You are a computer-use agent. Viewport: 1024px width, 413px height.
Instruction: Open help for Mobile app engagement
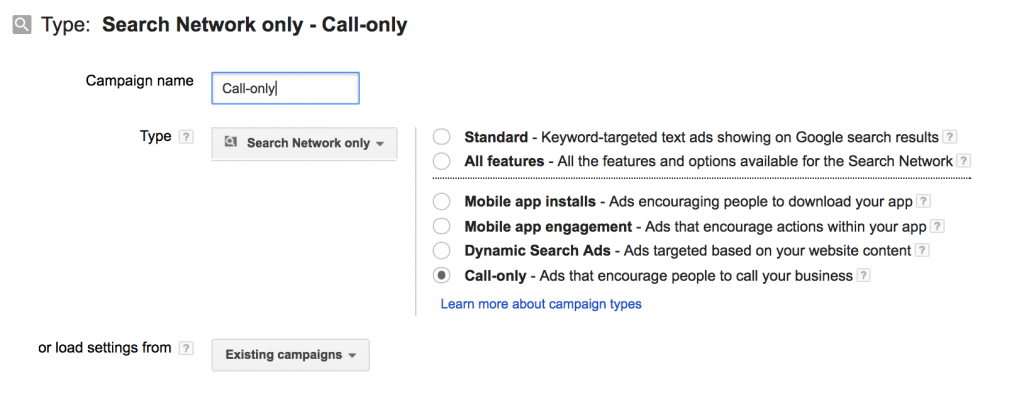(x=937, y=227)
